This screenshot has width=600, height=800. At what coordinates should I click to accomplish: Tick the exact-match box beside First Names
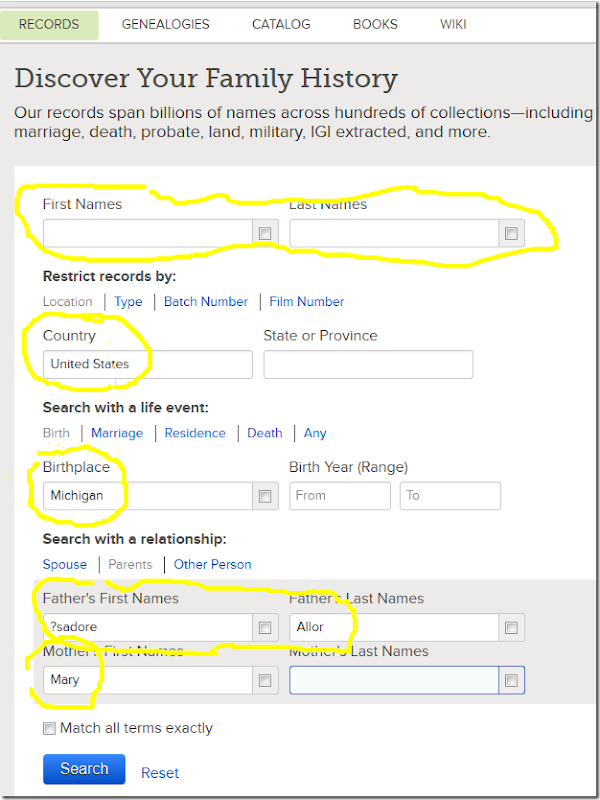click(265, 233)
